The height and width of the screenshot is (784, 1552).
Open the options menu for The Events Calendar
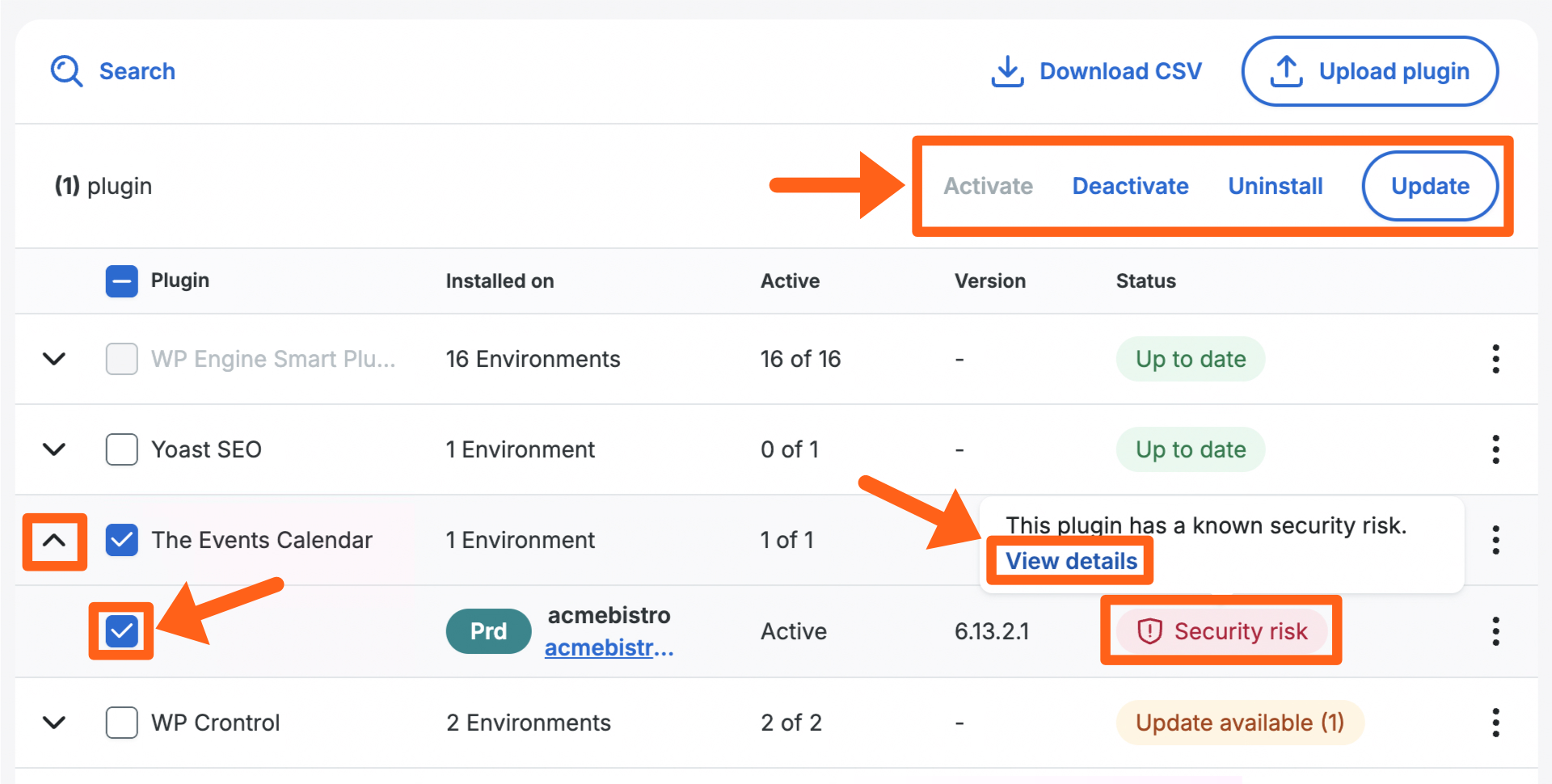[1495, 540]
